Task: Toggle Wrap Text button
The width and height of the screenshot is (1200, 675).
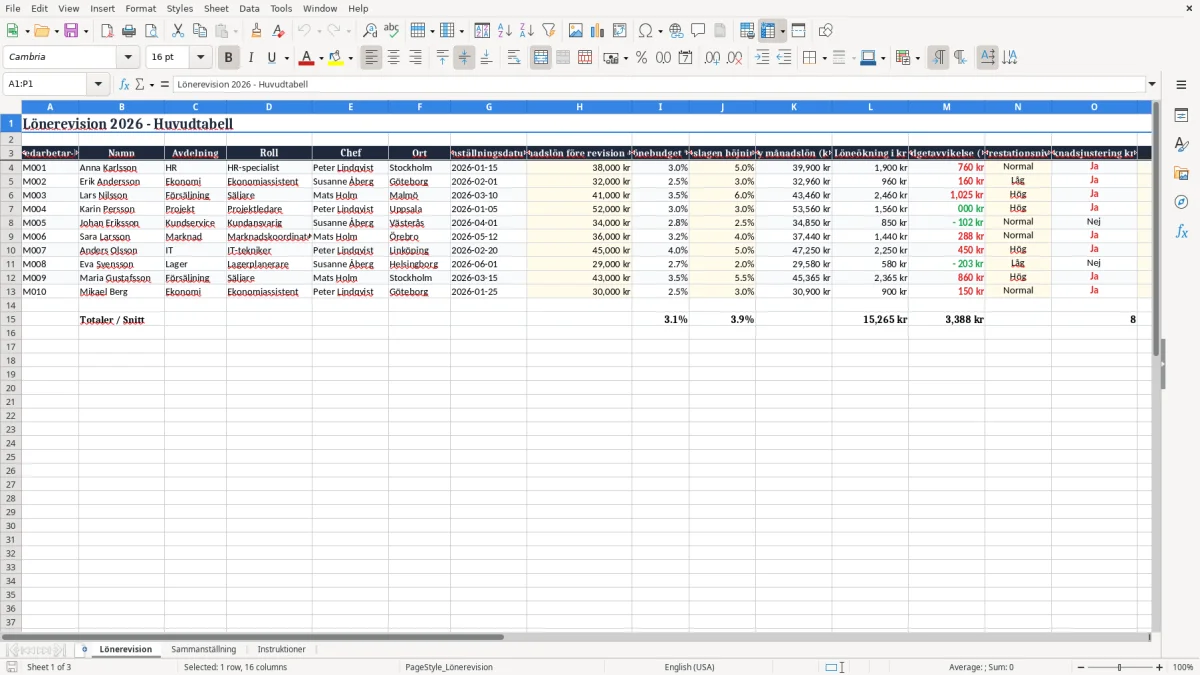Action: coord(514,58)
